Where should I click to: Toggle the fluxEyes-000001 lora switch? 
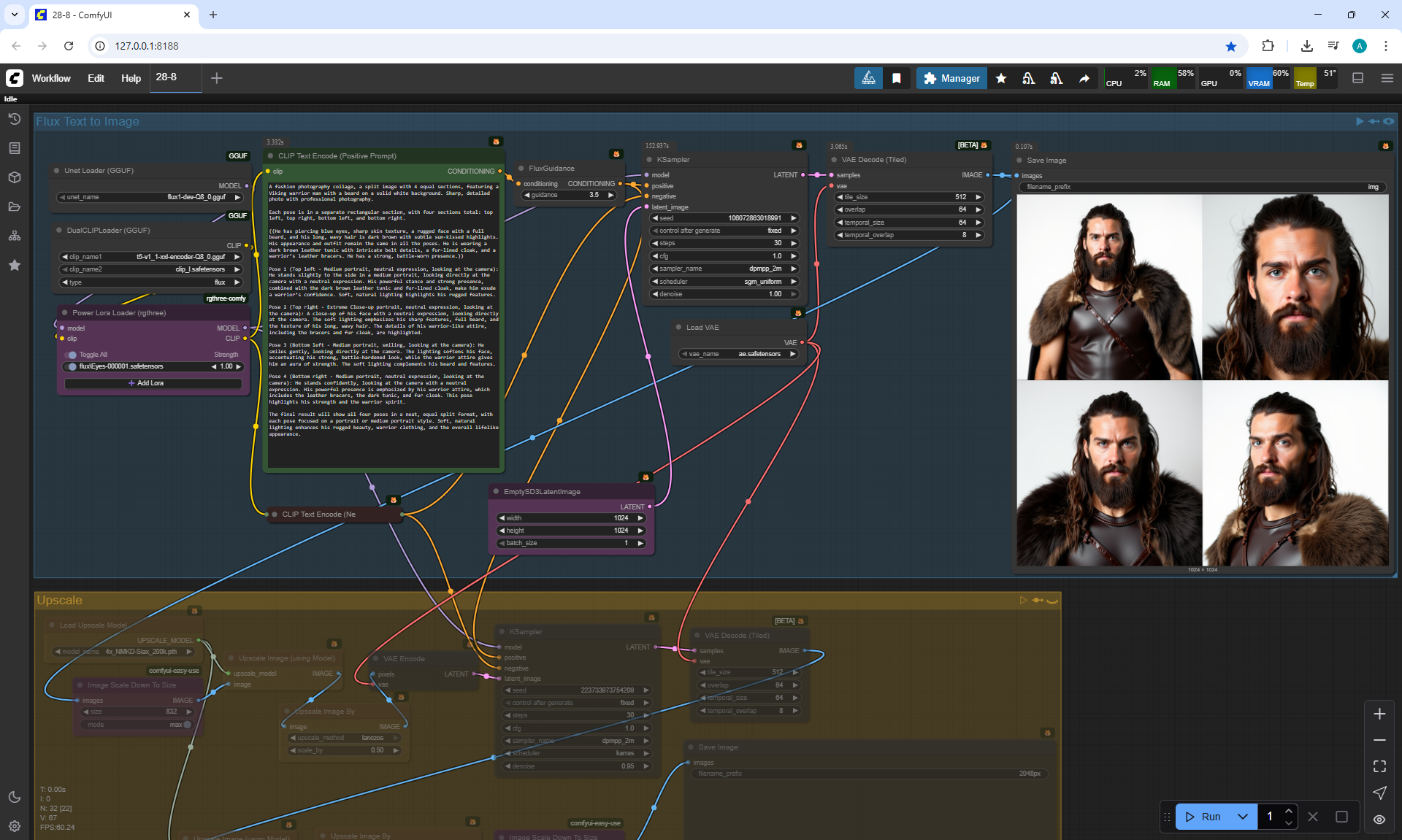click(x=72, y=366)
